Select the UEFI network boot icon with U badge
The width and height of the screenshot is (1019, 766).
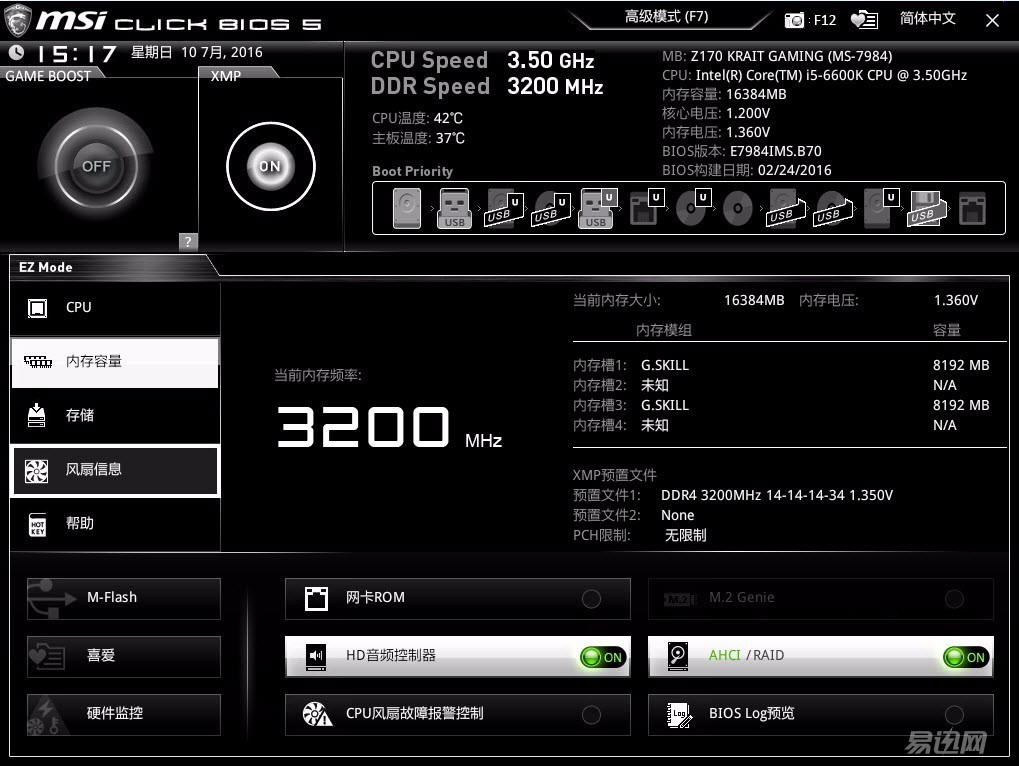647,208
